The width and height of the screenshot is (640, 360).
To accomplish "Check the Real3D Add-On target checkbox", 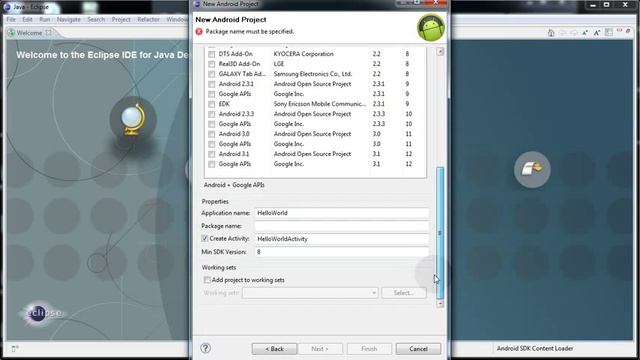I will pyautogui.click(x=211, y=64).
